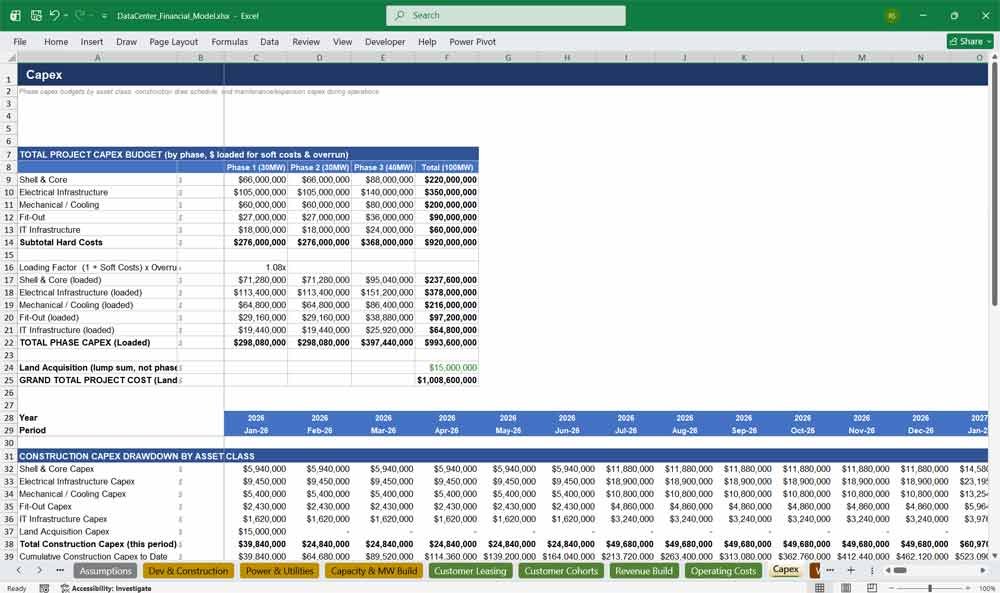Open Customize Quick Access Toolbar dropdown

(104, 16)
